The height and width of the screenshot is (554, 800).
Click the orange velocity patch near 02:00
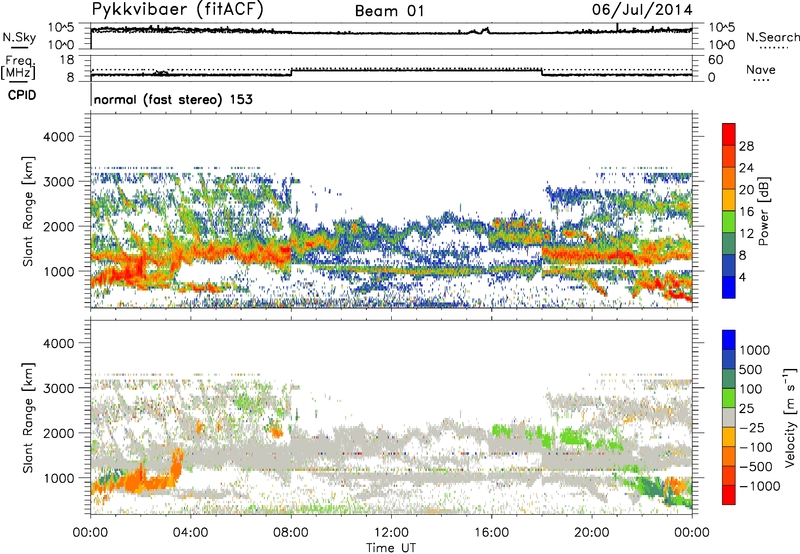pyautogui.click(x=138, y=481)
